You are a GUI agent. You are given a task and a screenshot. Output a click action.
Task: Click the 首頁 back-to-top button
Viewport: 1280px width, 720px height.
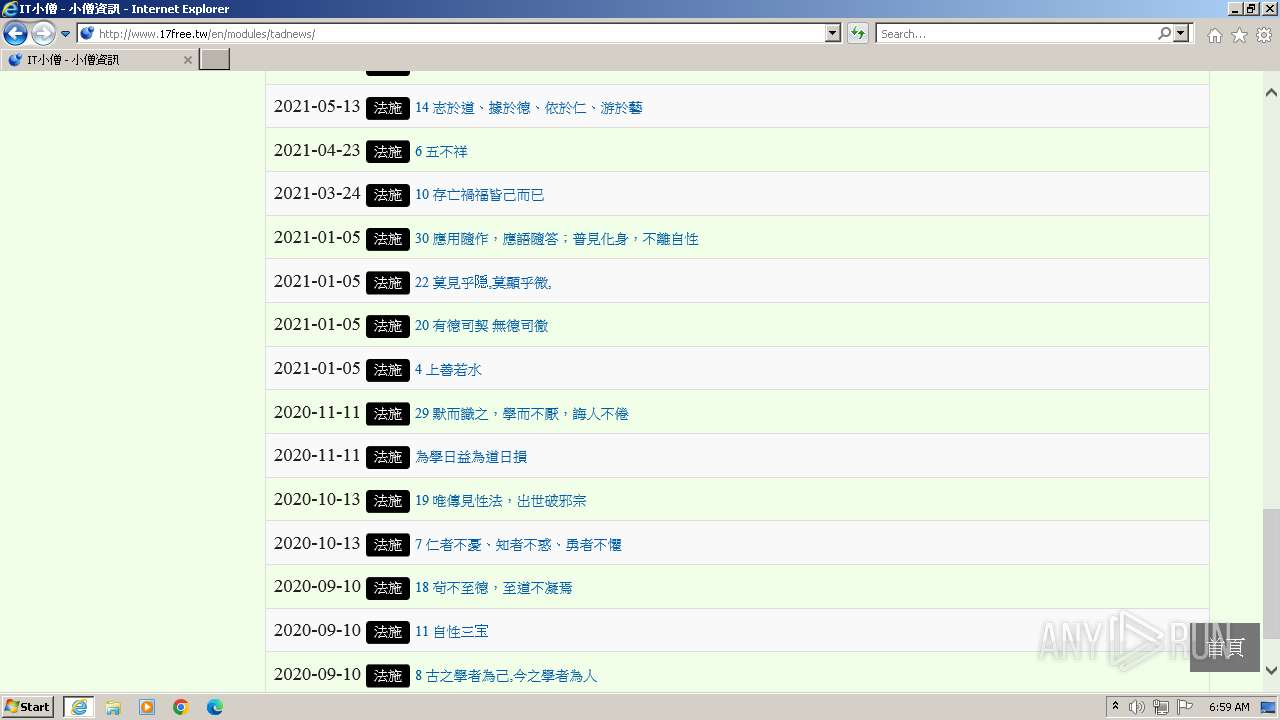click(1225, 647)
